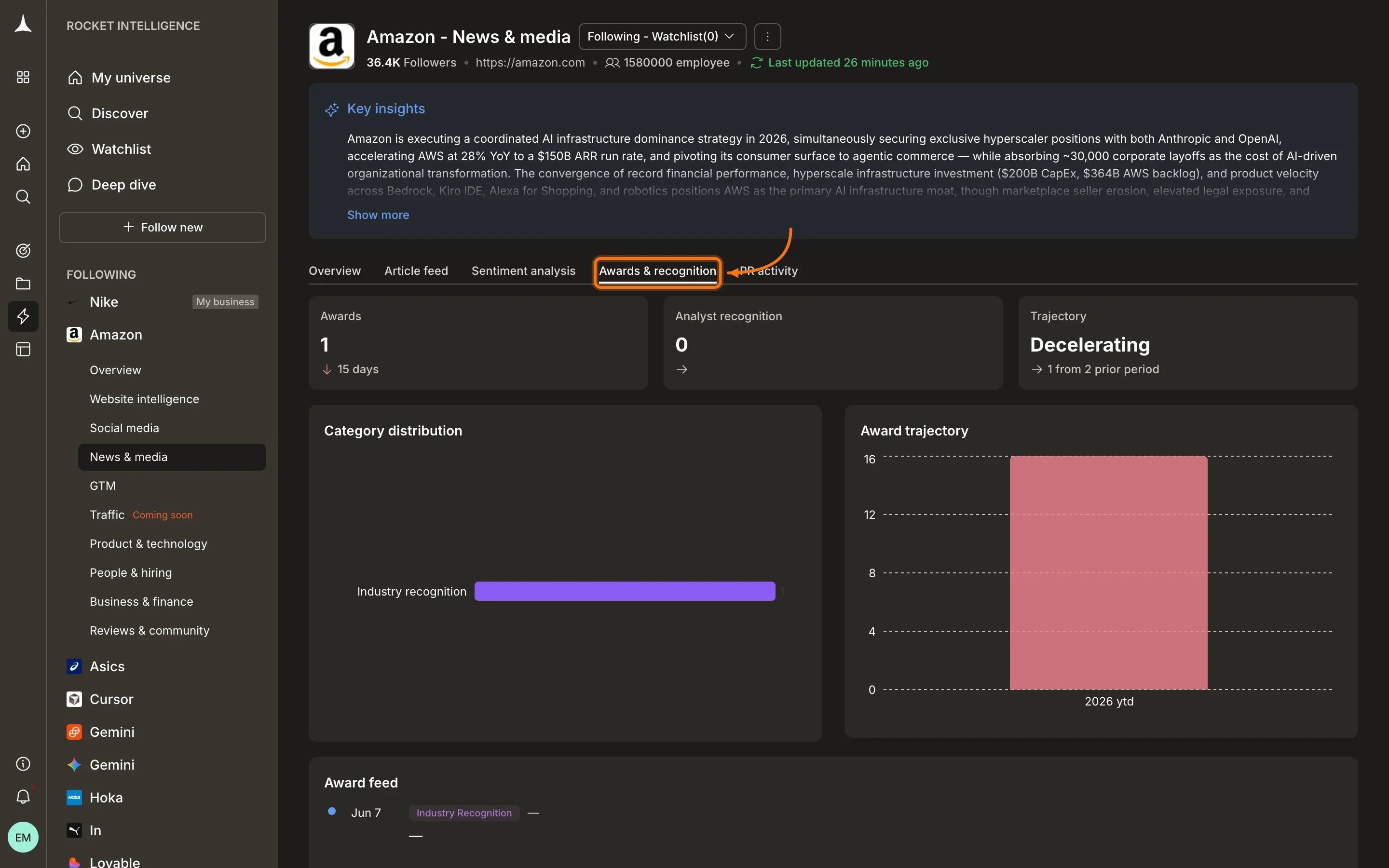Click the Follow new button
This screenshot has width=1389, height=868.
pos(163,227)
